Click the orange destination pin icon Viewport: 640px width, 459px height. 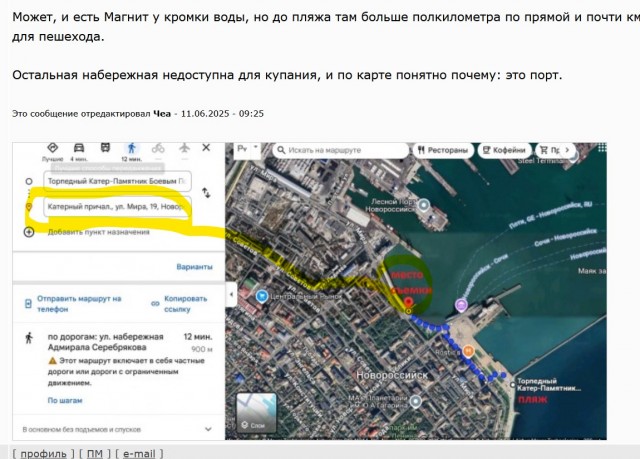[x=29, y=207]
